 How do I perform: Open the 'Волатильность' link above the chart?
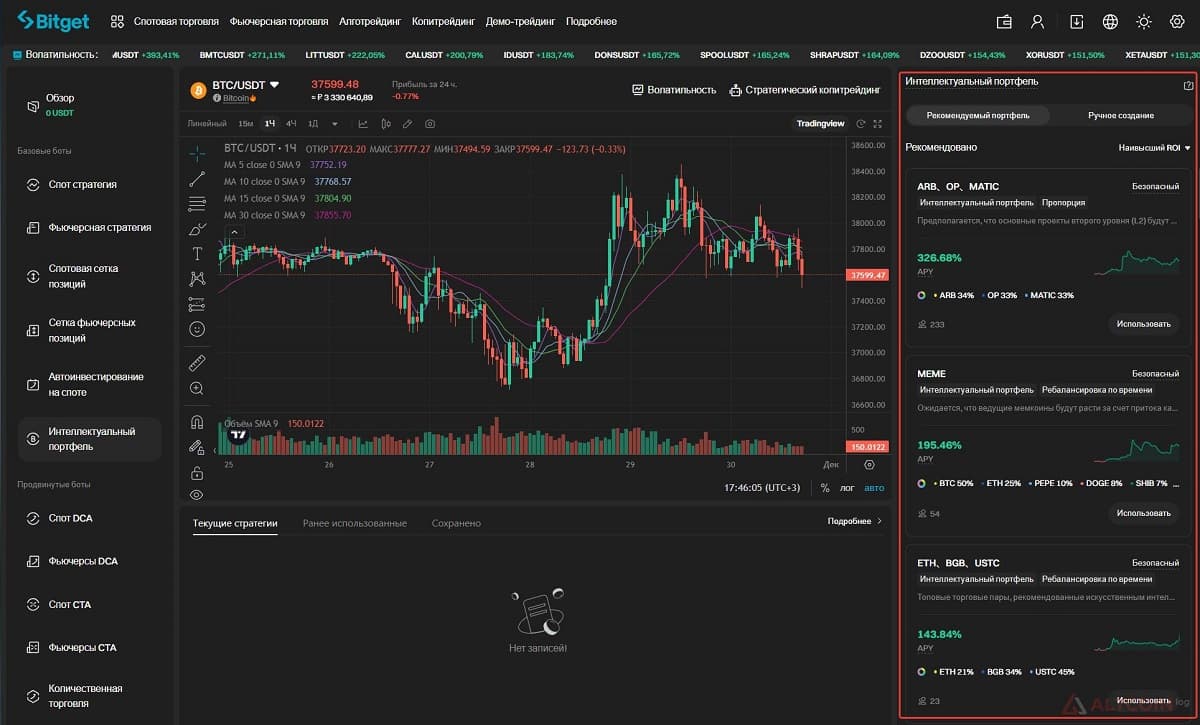point(674,90)
